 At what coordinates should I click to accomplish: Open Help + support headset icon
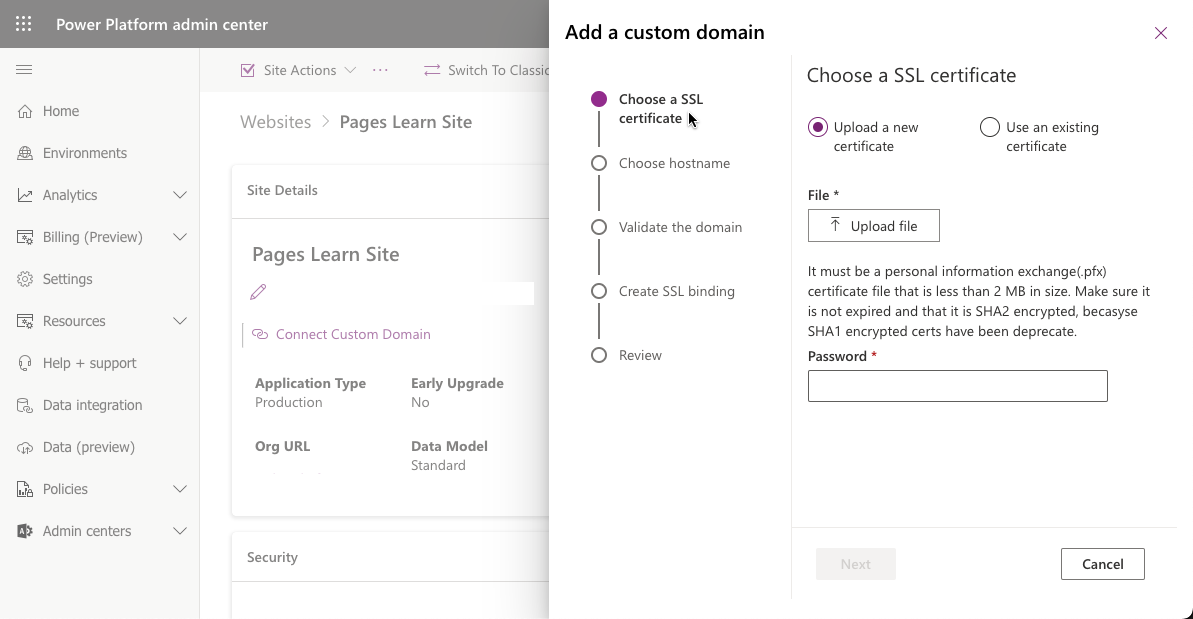tap(25, 363)
